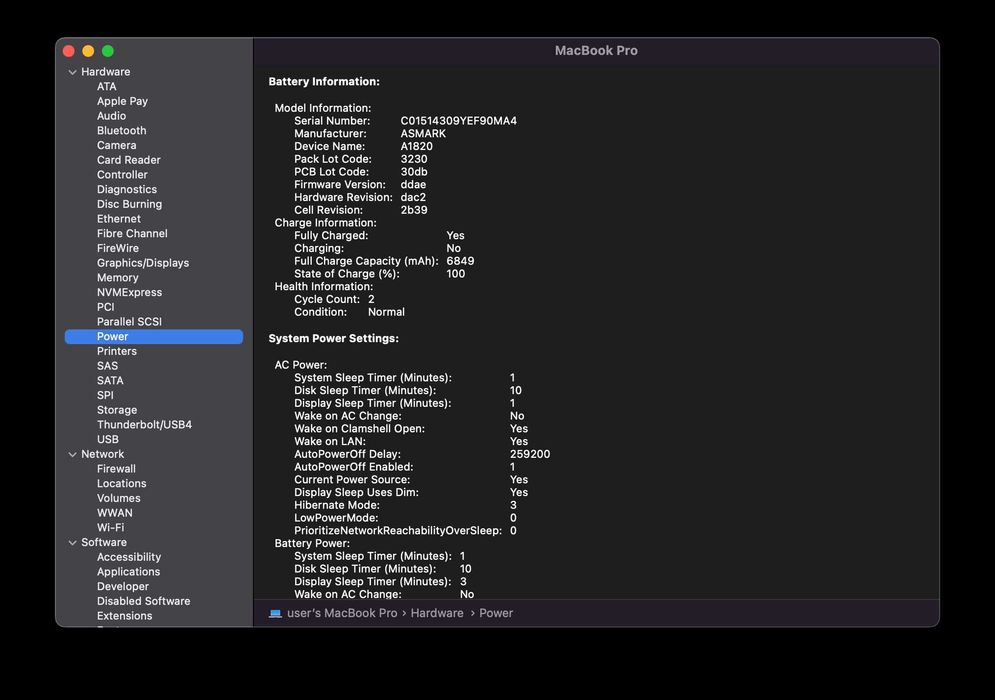Viewport: 995px width, 700px height.
Task: Close the MacBook Pro window
Action: pos(69,51)
